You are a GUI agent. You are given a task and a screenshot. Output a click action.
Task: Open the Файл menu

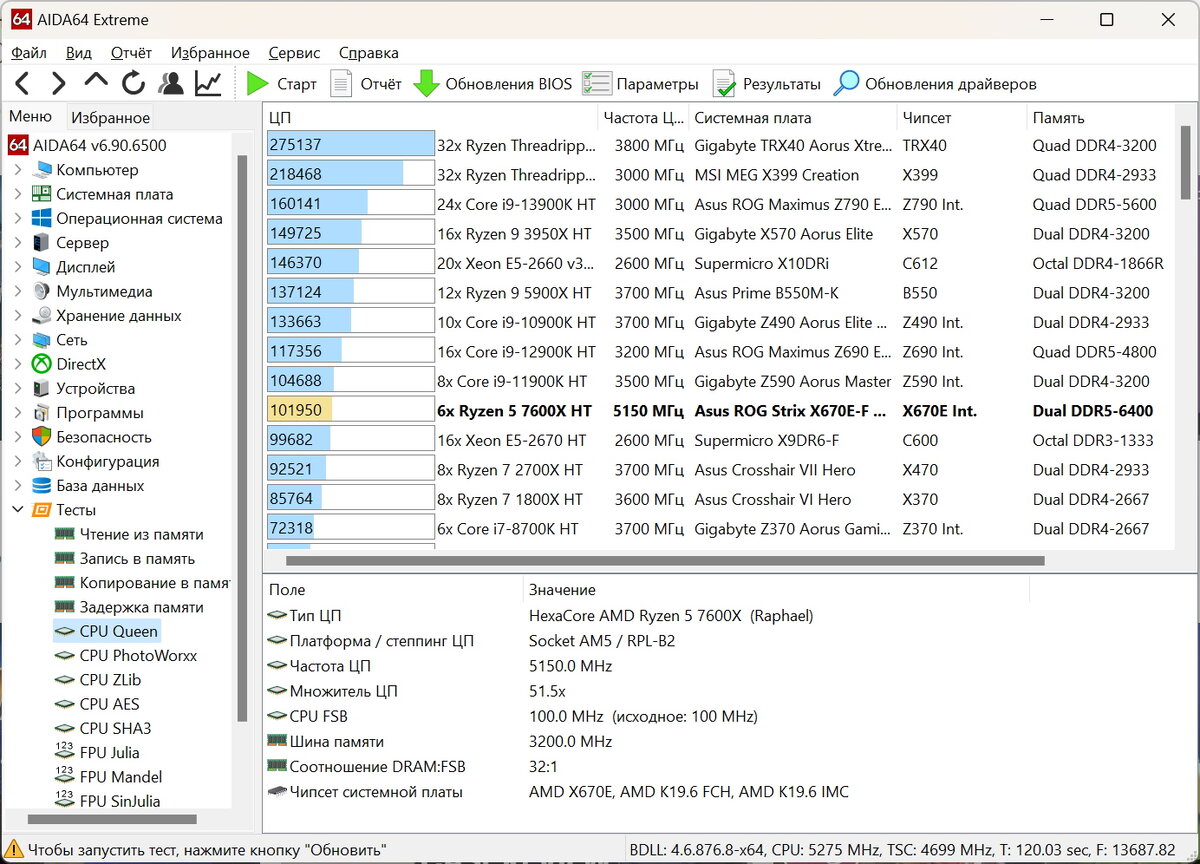29,53
